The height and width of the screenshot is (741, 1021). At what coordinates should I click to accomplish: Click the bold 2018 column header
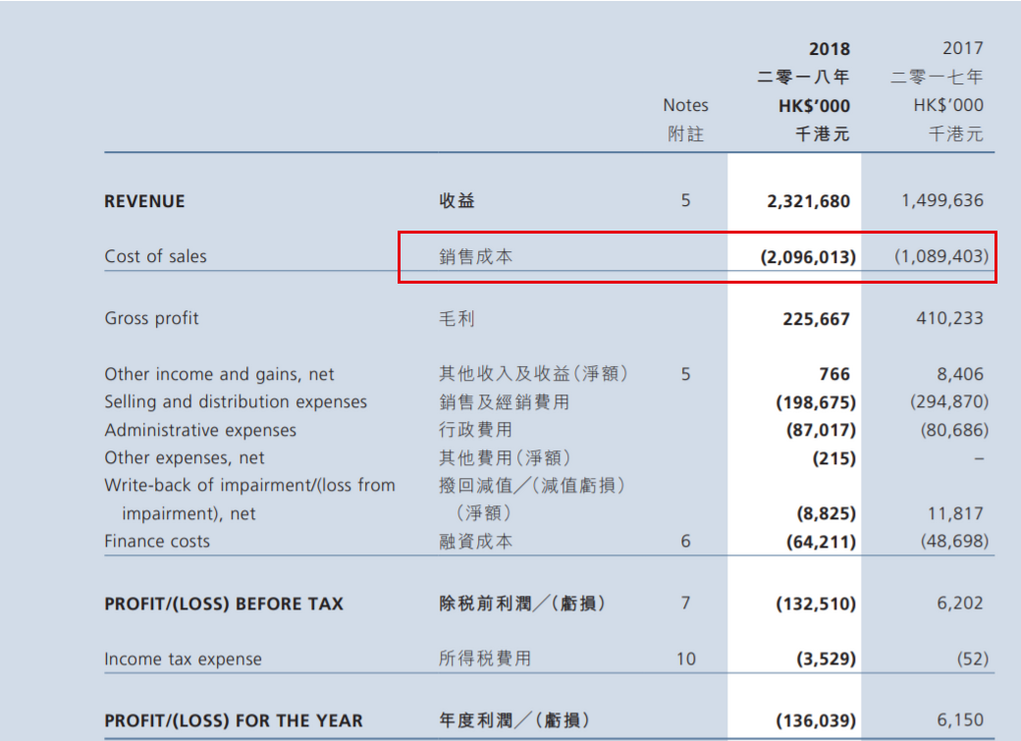[x=830, y=49]
